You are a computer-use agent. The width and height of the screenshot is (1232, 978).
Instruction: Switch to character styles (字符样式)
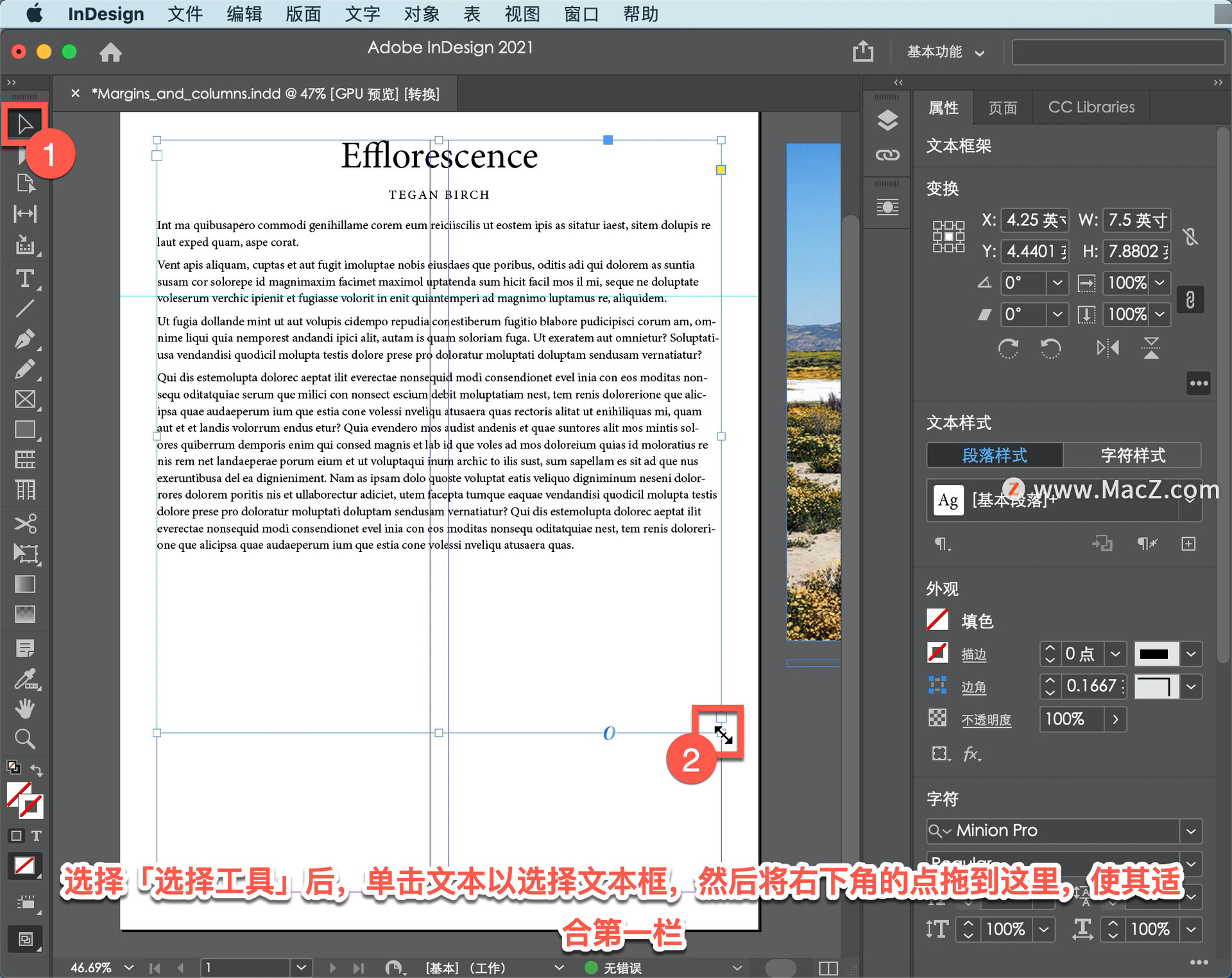[x=1133, y=455]
